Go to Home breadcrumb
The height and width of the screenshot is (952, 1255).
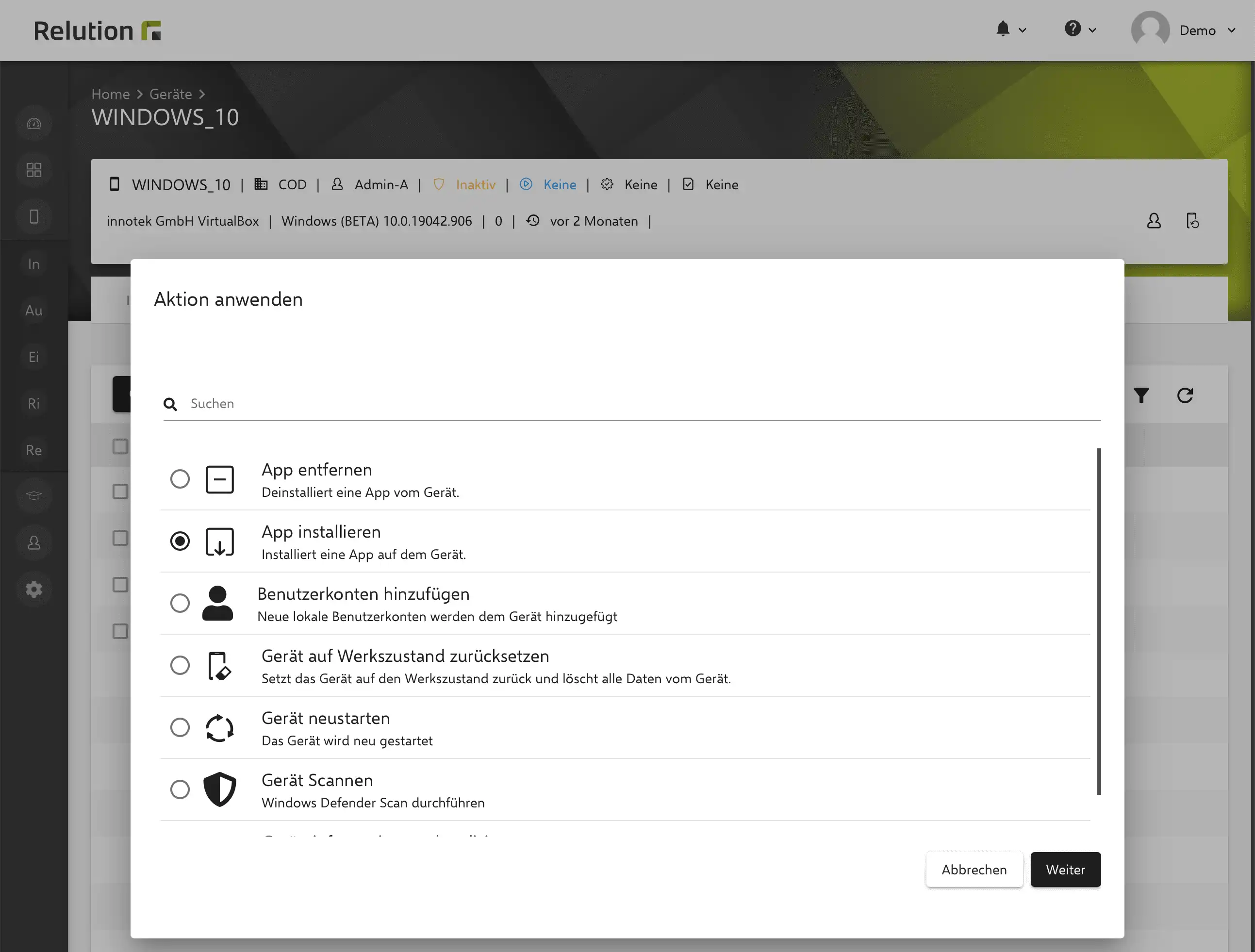(111, 94)
